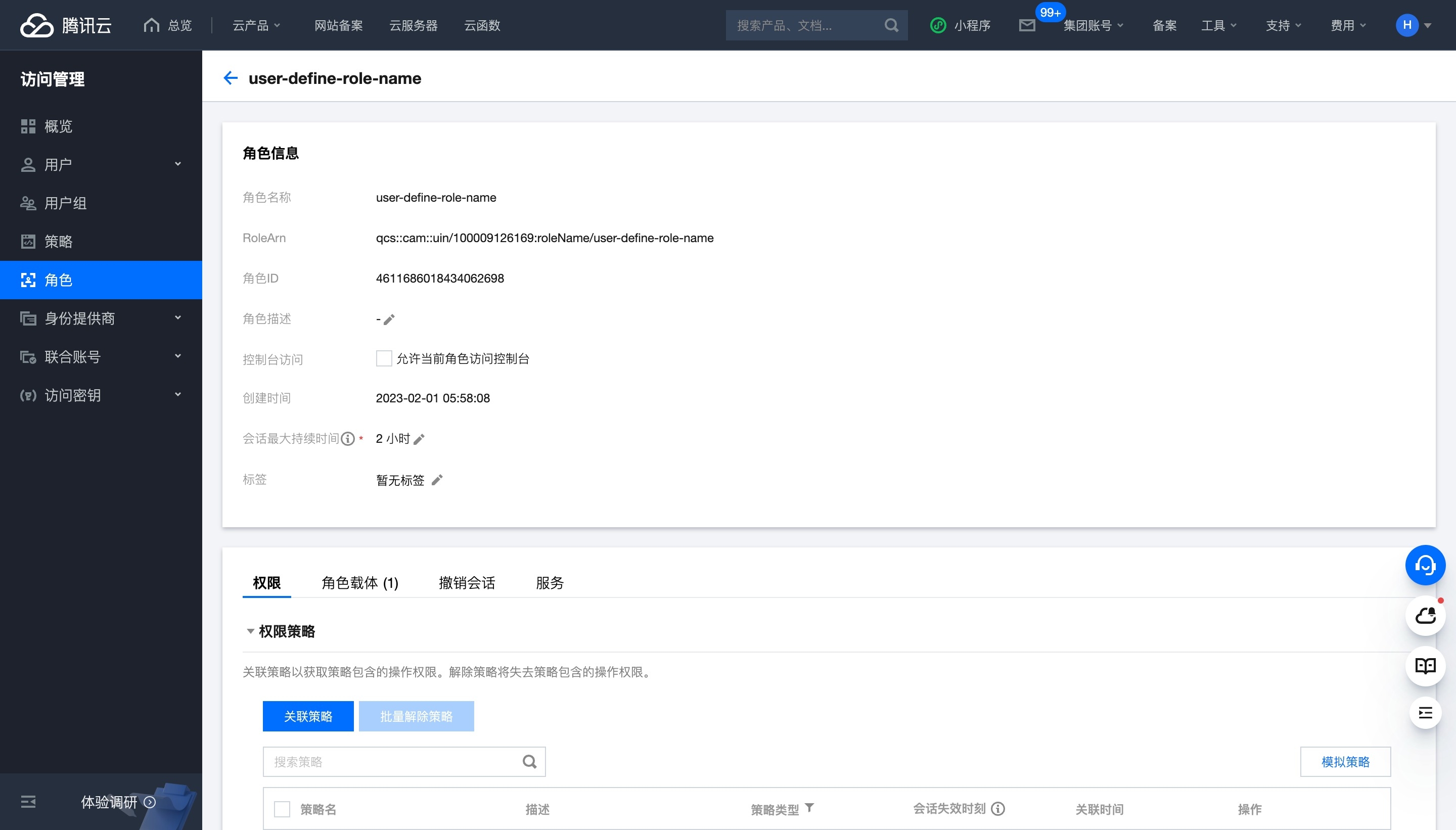Switch to the 权限 tab
The width and height of the screenshot is (1456, 830).
267,583
